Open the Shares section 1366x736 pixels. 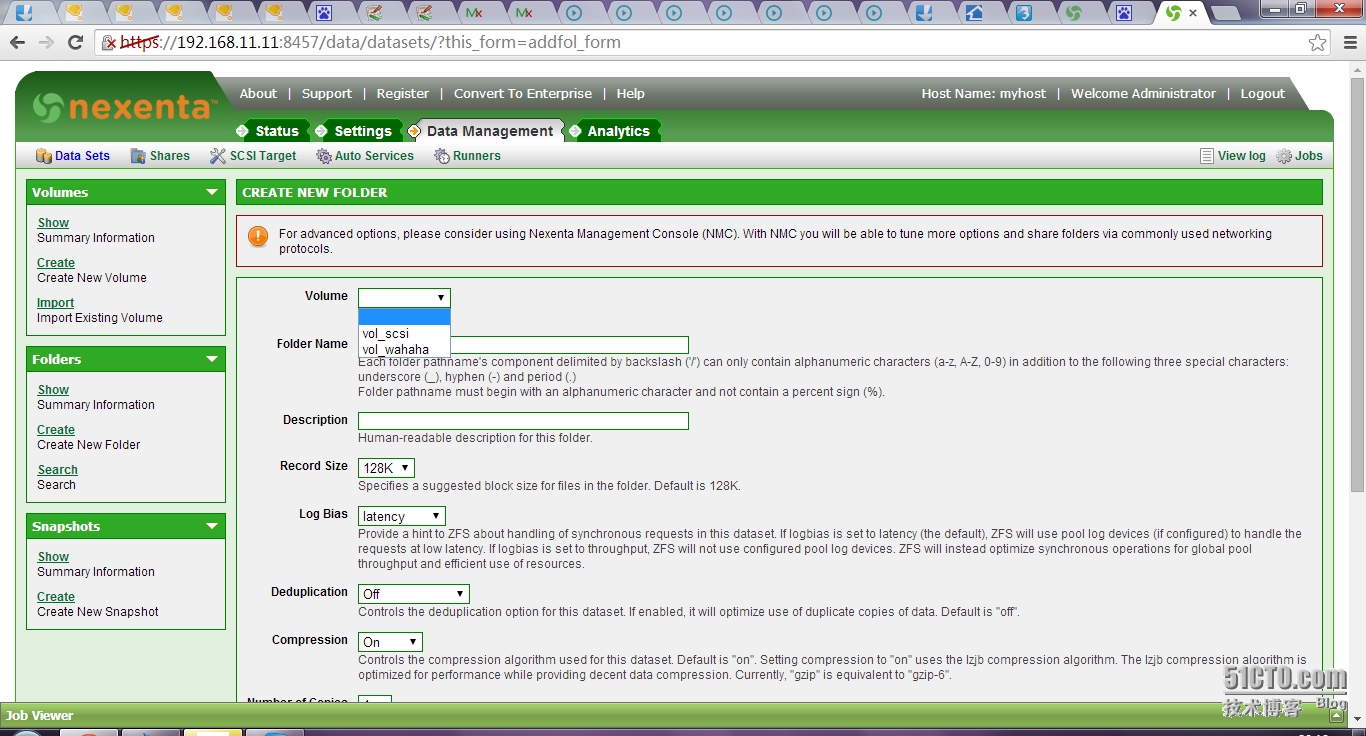[160, 156]
